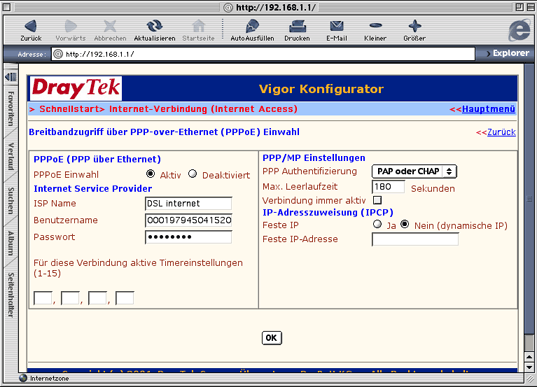Image resolution: width=537 pixels, height=387 pixels.
Task: Open the Verlauf side tab
Action: pyautogui.click(x=11, y=157)
